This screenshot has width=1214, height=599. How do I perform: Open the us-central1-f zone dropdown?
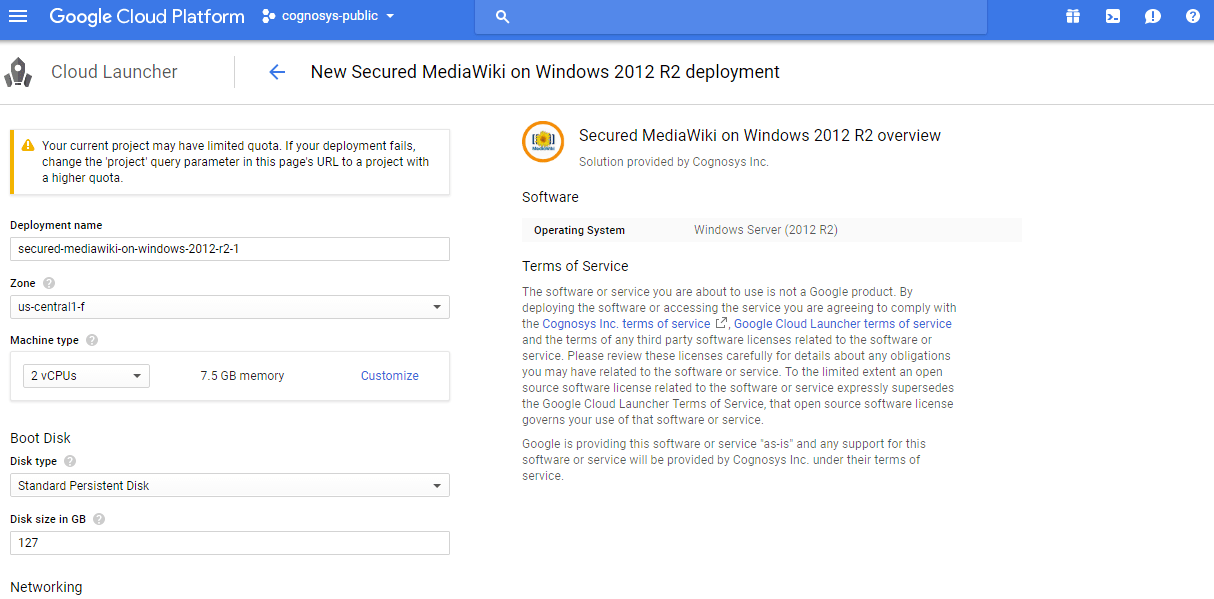[230, 307]
